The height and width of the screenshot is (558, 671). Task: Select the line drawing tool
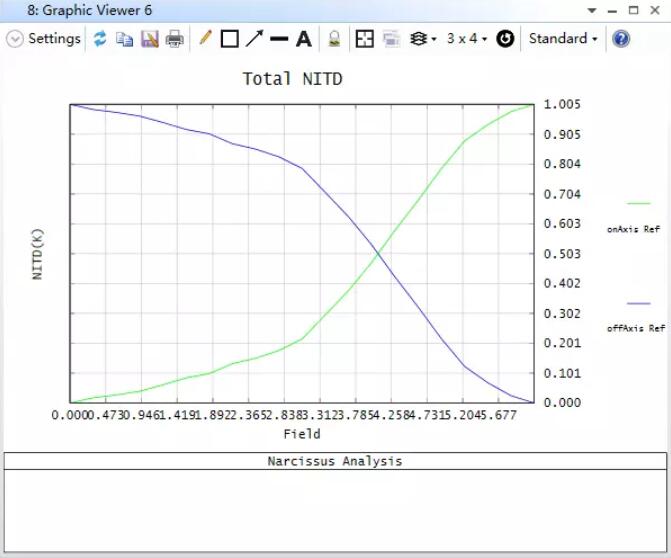click(279, 39)
